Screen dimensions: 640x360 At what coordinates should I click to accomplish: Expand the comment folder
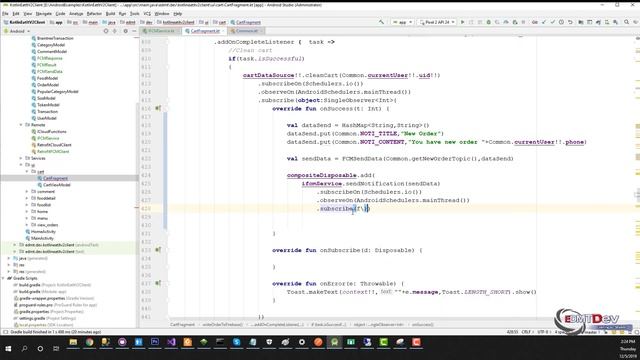(x=27, y=191)
